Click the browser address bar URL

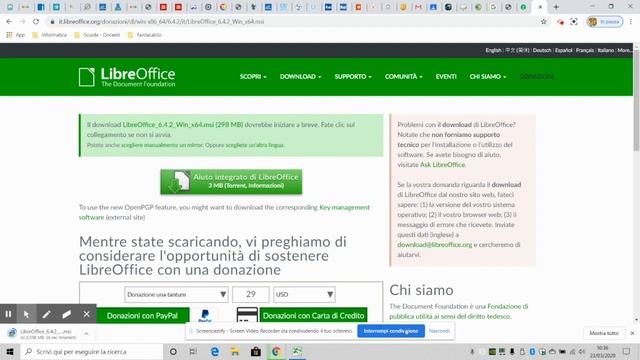162,22
